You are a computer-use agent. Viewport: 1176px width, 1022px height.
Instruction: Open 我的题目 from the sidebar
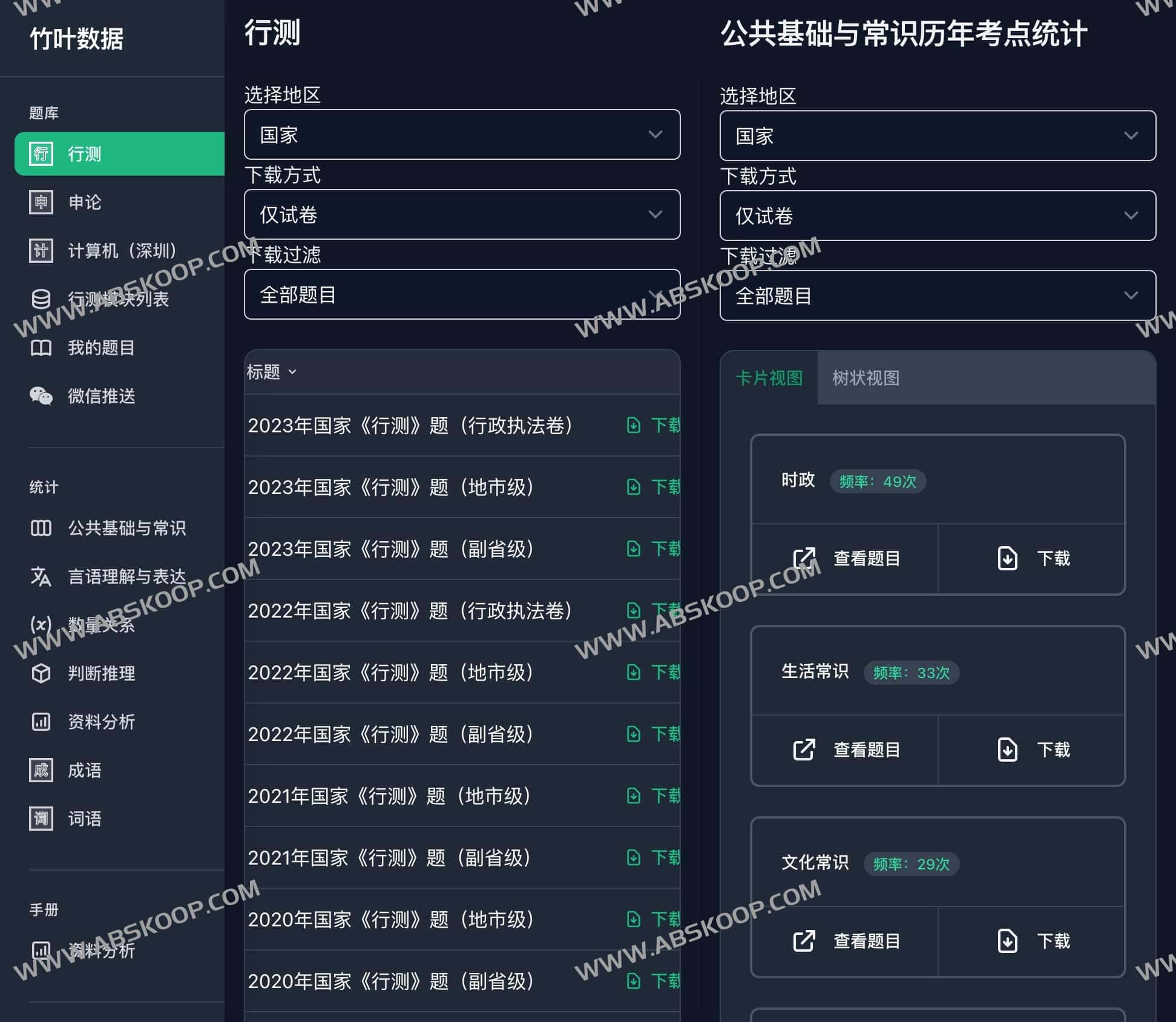100,348
